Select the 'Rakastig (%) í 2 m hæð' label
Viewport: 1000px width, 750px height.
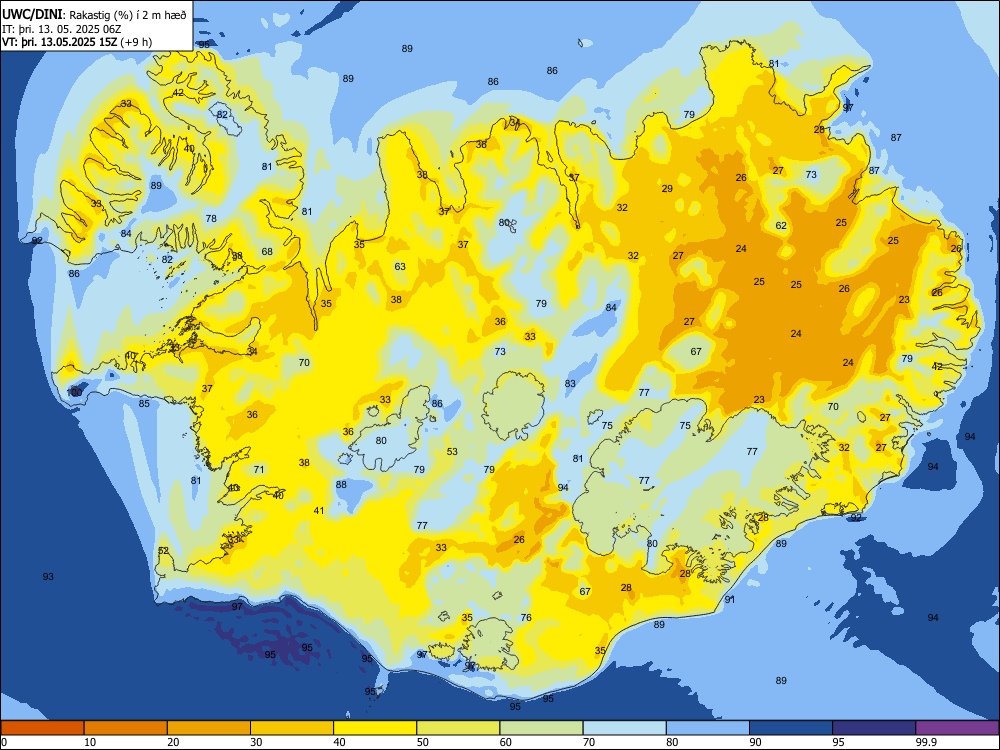click(128, 15)
